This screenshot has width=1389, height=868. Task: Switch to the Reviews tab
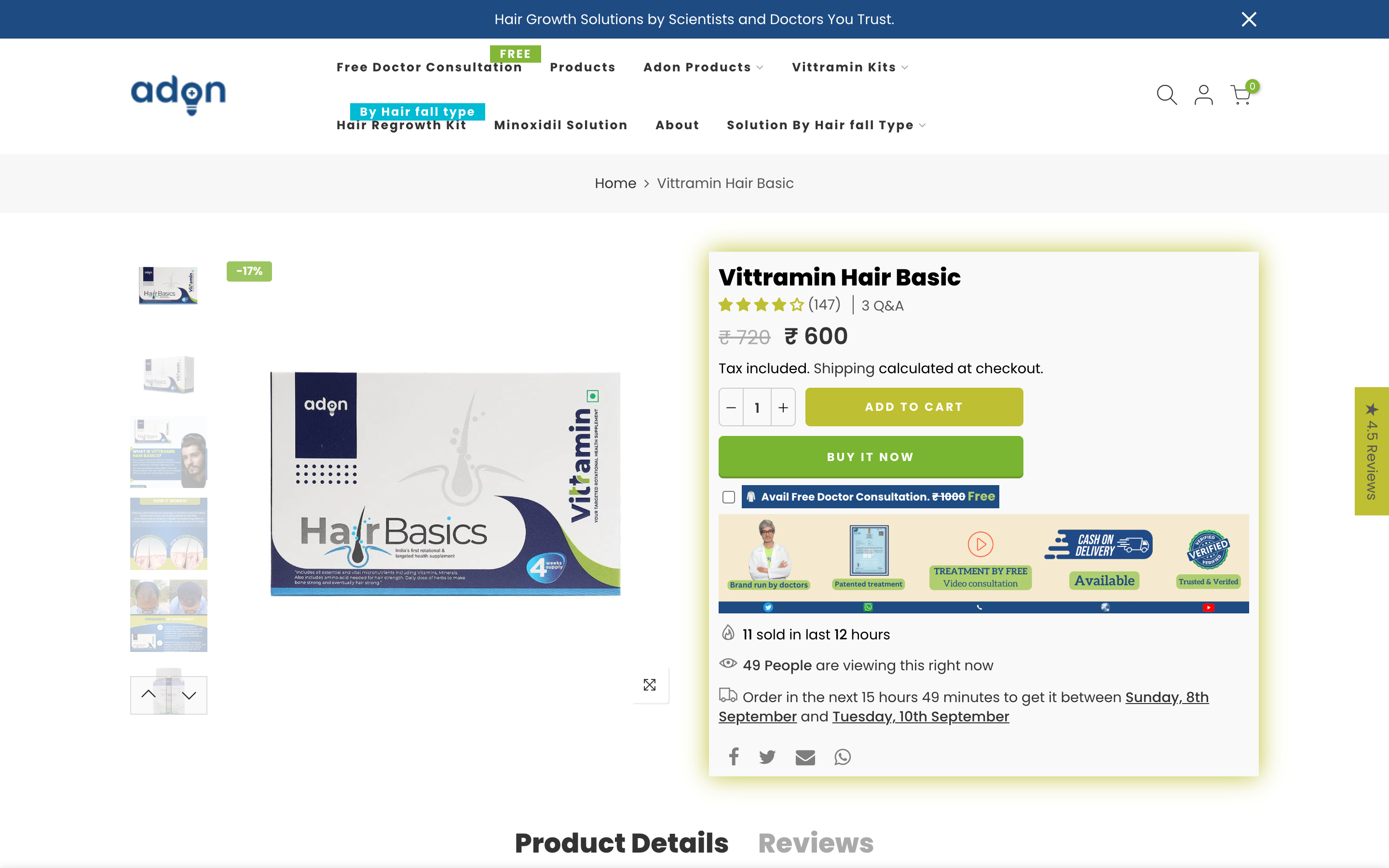[x=815, y=843]
